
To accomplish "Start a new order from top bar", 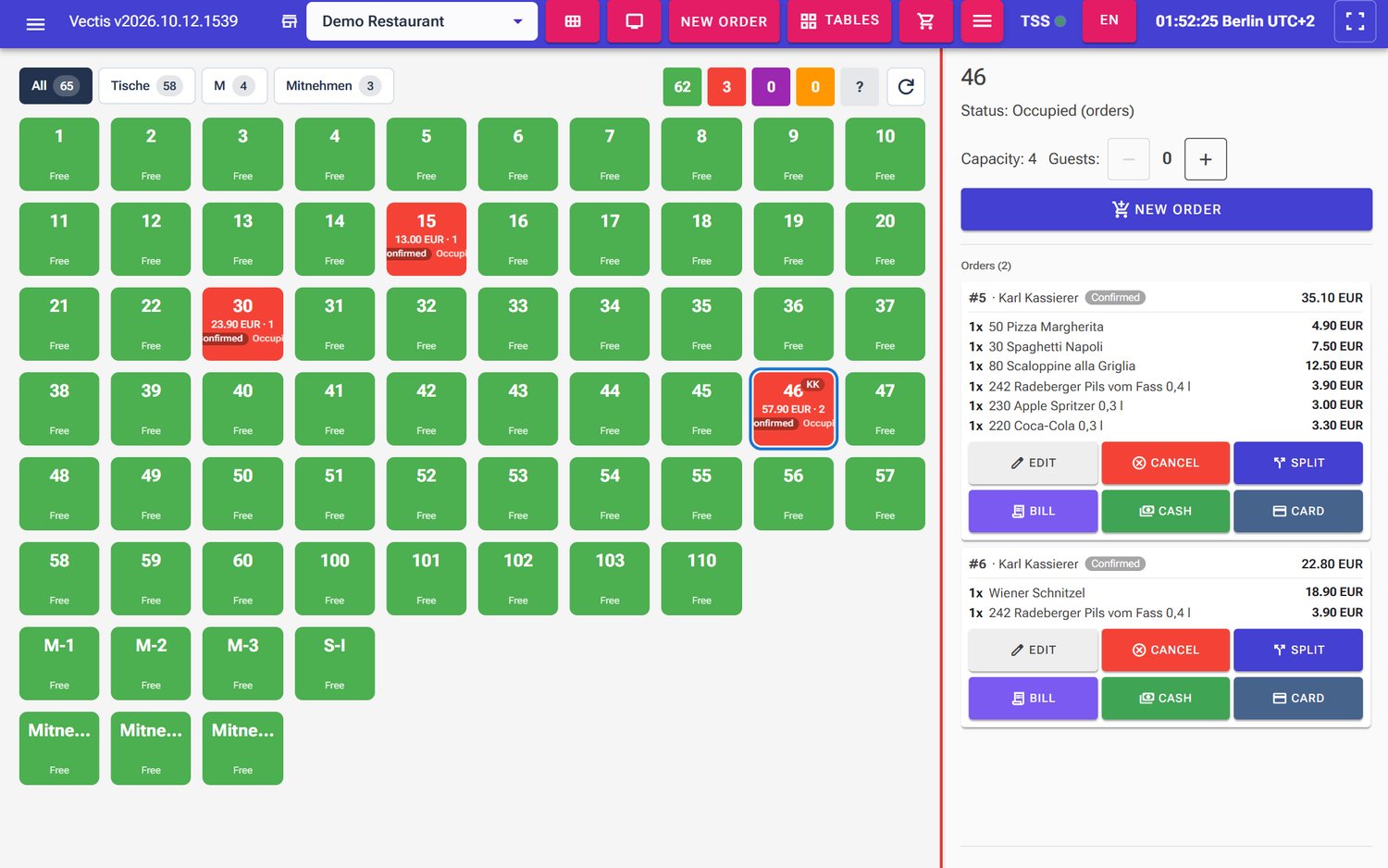I will pos(724,21).
